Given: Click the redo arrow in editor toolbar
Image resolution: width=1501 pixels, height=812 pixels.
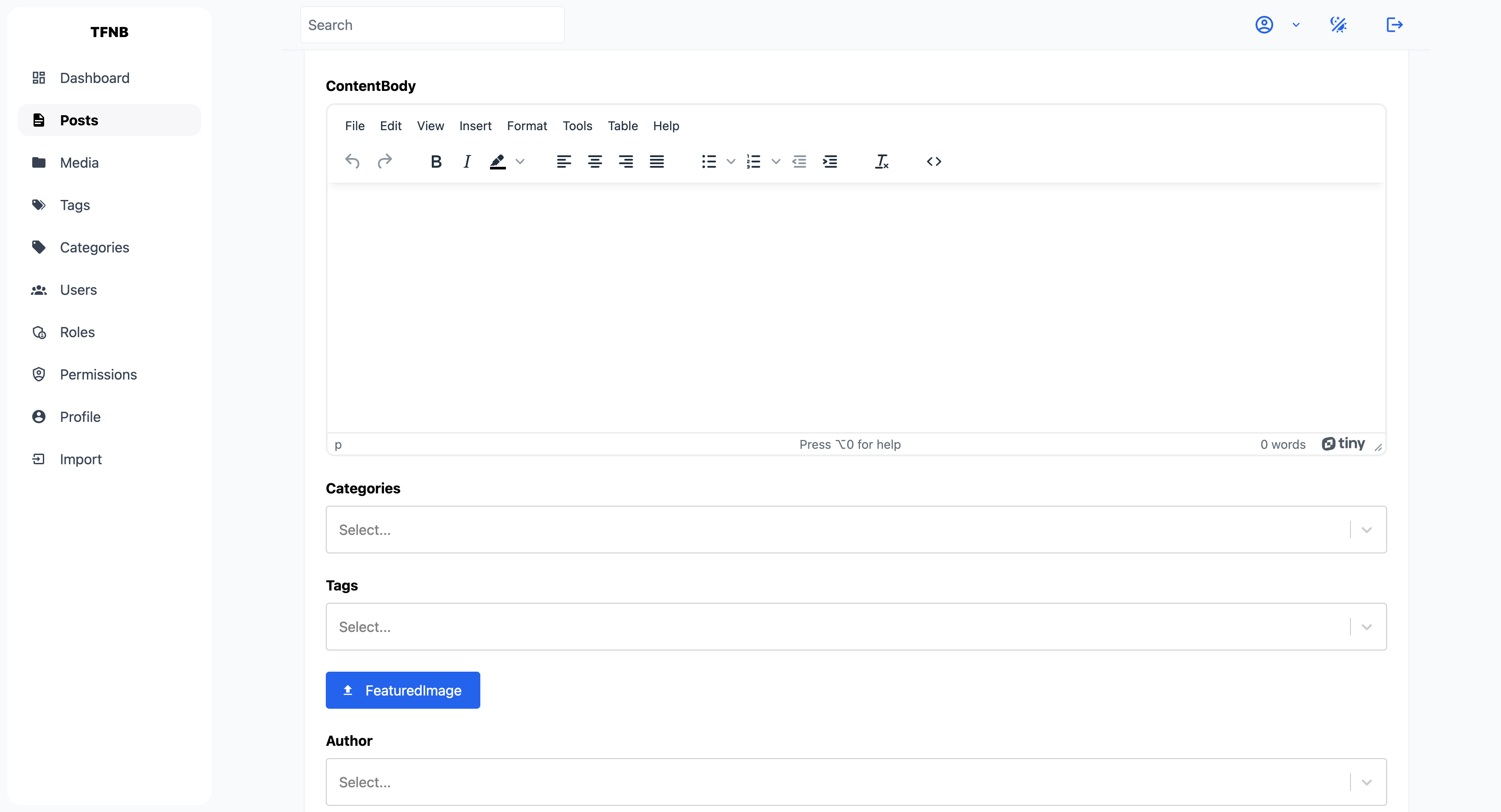Looking at the screenshot, I should click(x=385, y=162).
